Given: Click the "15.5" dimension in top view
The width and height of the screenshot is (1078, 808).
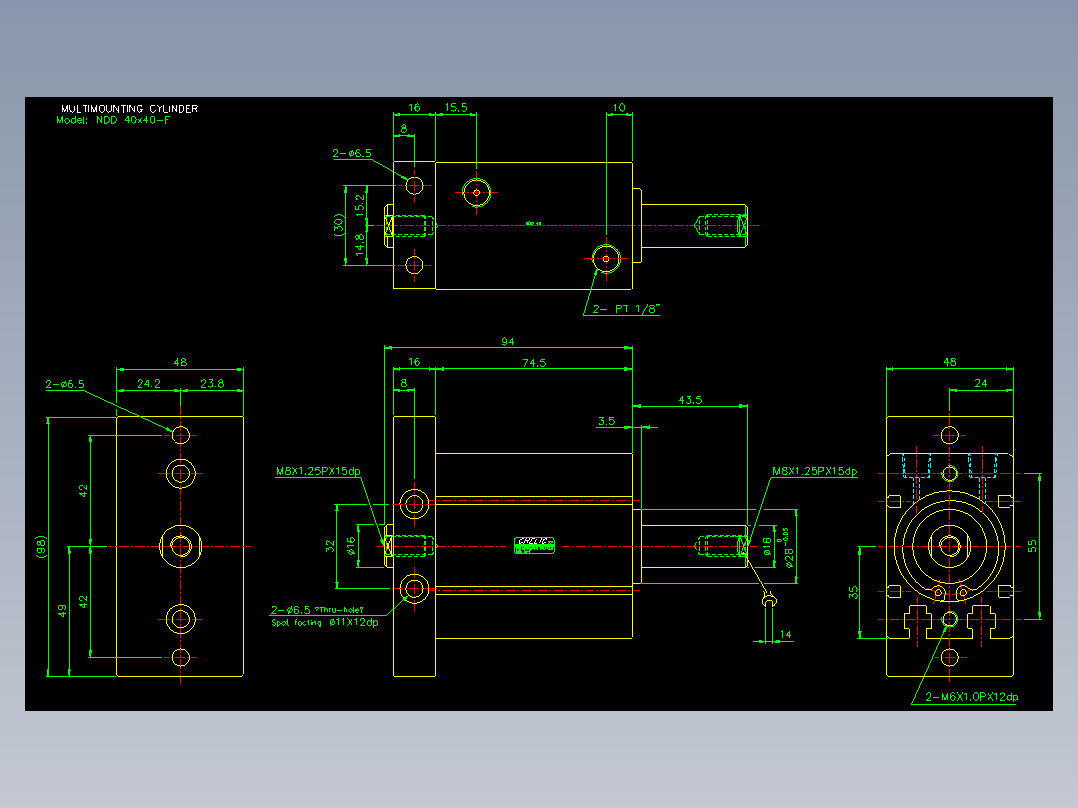Looking at the screenshot, I should [456, 107].
